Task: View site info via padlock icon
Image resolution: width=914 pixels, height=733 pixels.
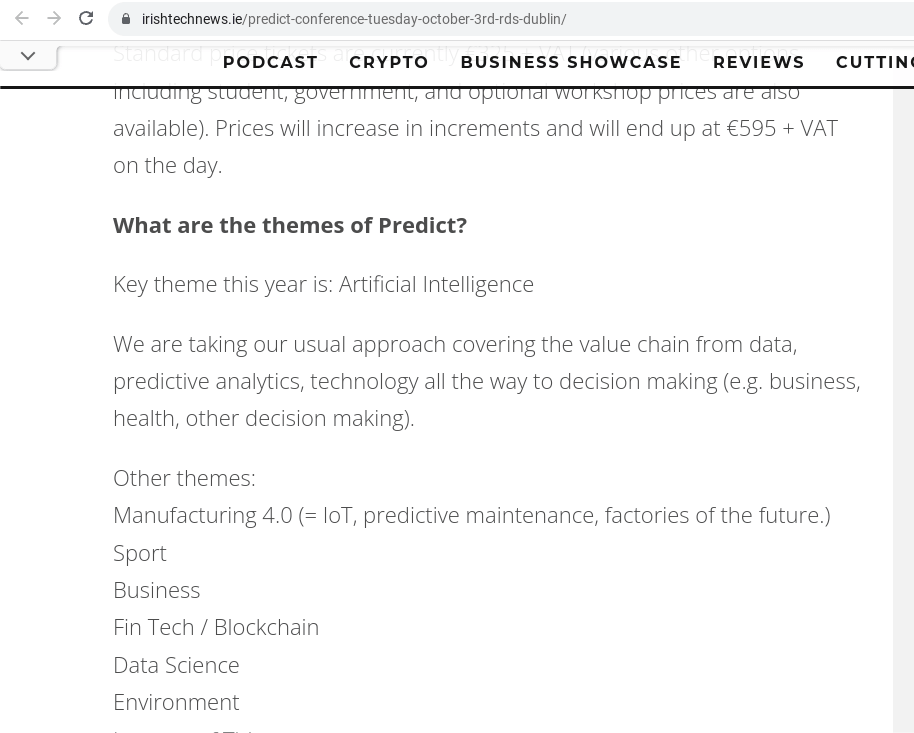Action: (x=126, y=19)
